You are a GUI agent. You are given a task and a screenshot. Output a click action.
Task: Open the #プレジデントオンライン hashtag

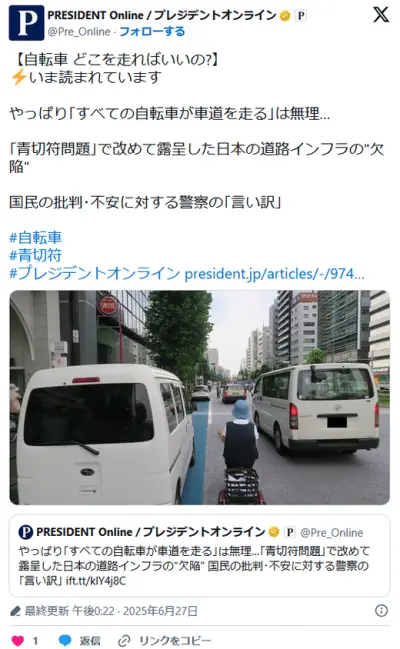pos(95,274)
